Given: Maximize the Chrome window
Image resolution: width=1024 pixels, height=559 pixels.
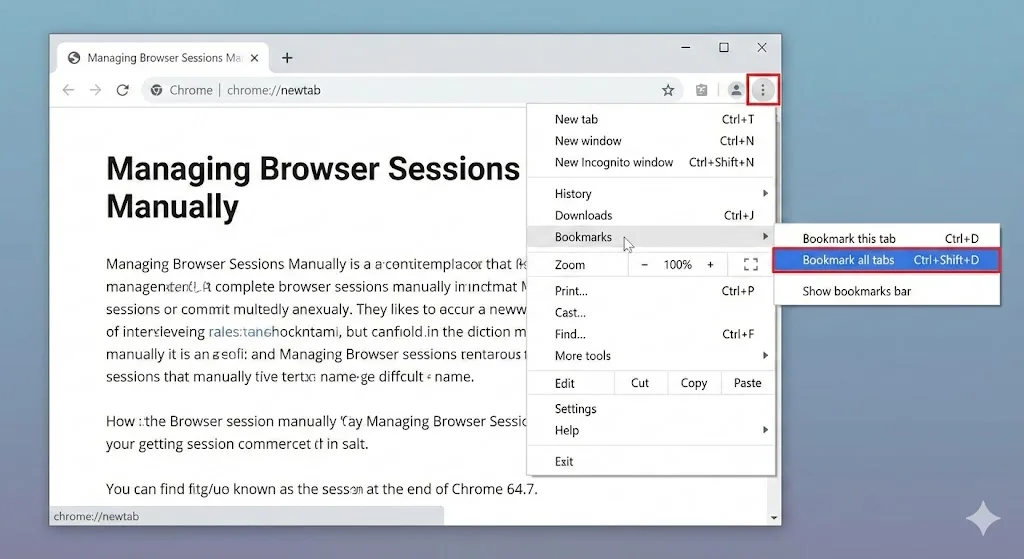Looking at the screenshot, I should (724, 48).
